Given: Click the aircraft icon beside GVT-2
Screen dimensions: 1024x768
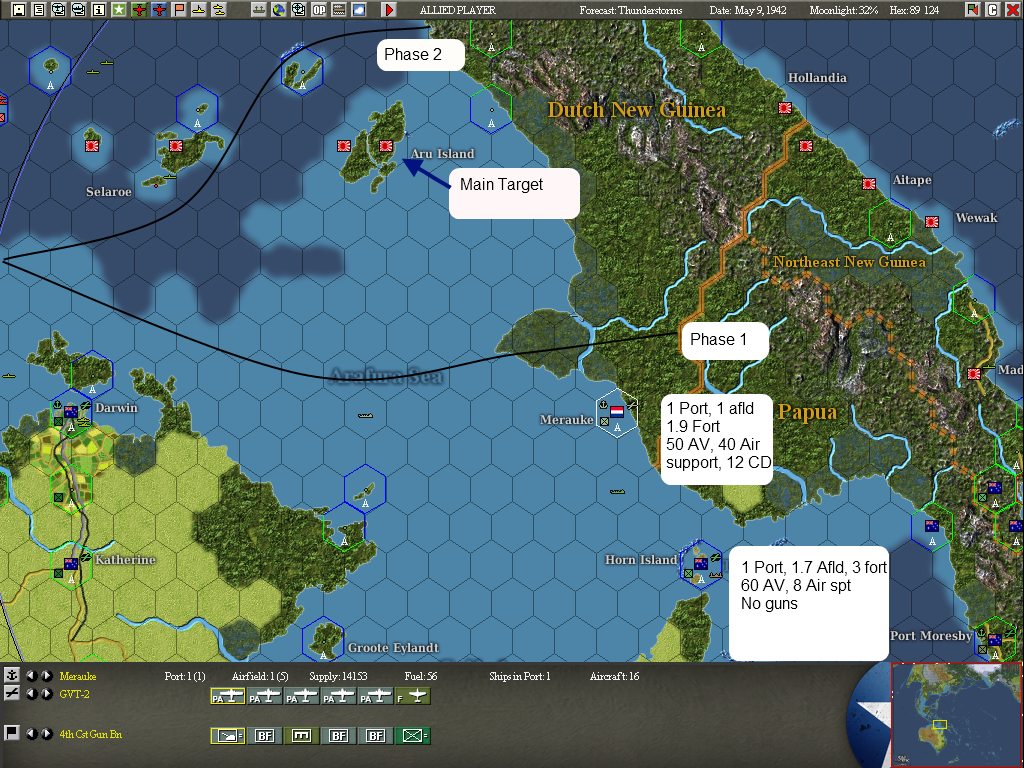Looking at the screenshot, I should [11, 694].
